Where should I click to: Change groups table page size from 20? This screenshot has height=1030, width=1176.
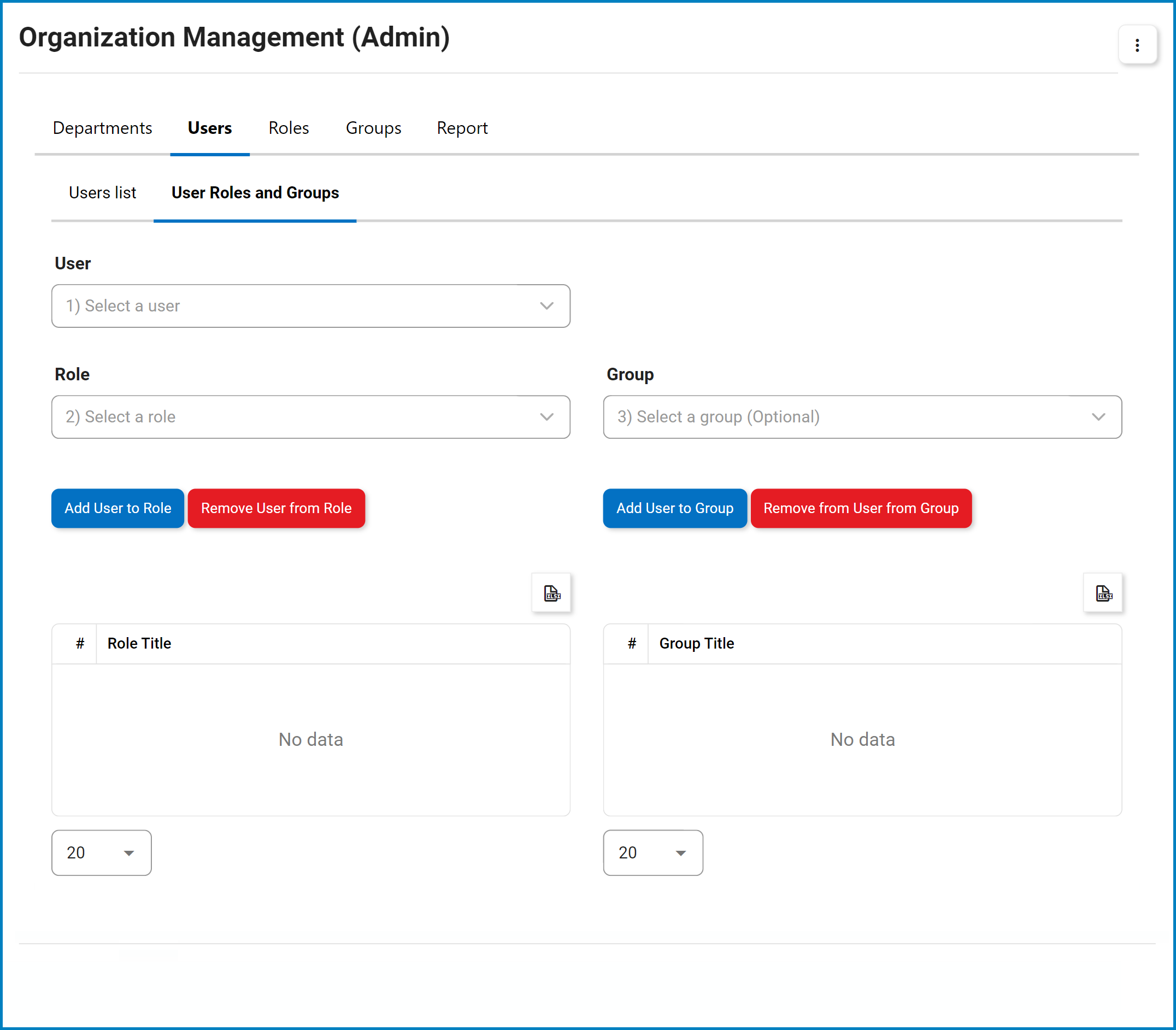(x=653, y=852)
